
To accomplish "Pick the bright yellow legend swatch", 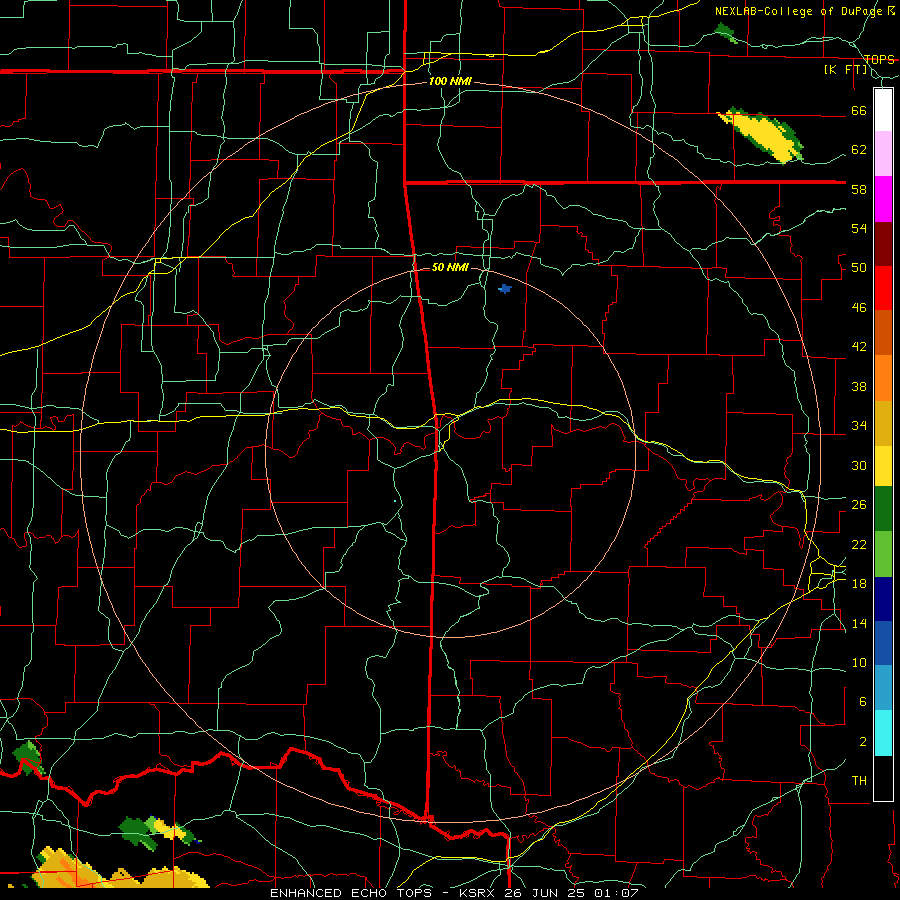I will pyautogui.click(x=883, y=465).
